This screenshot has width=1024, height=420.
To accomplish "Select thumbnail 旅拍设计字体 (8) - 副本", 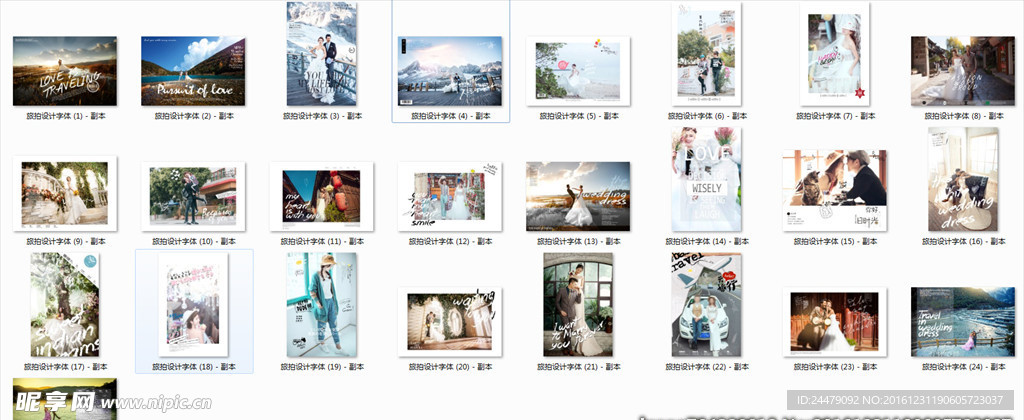I will coord(963,71).
